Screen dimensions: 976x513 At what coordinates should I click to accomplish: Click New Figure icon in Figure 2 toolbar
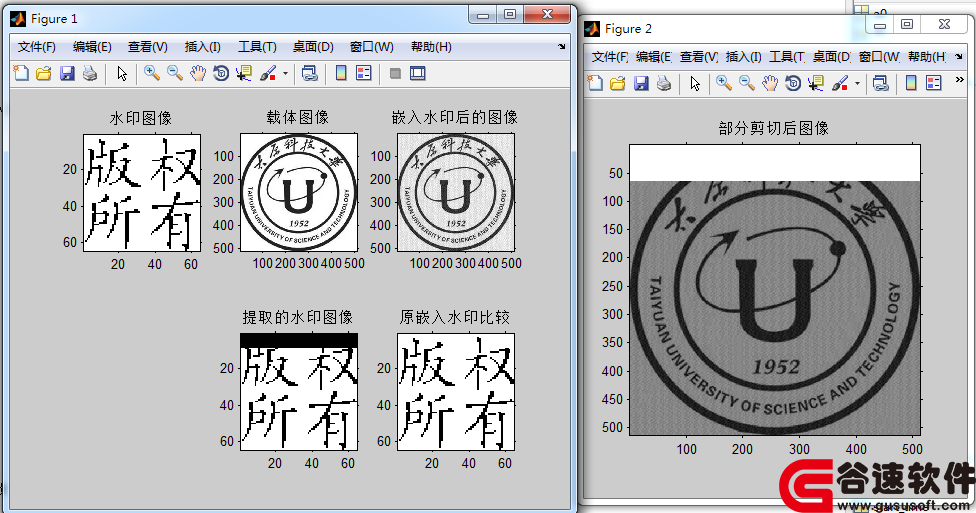click(x=595, y=83)
